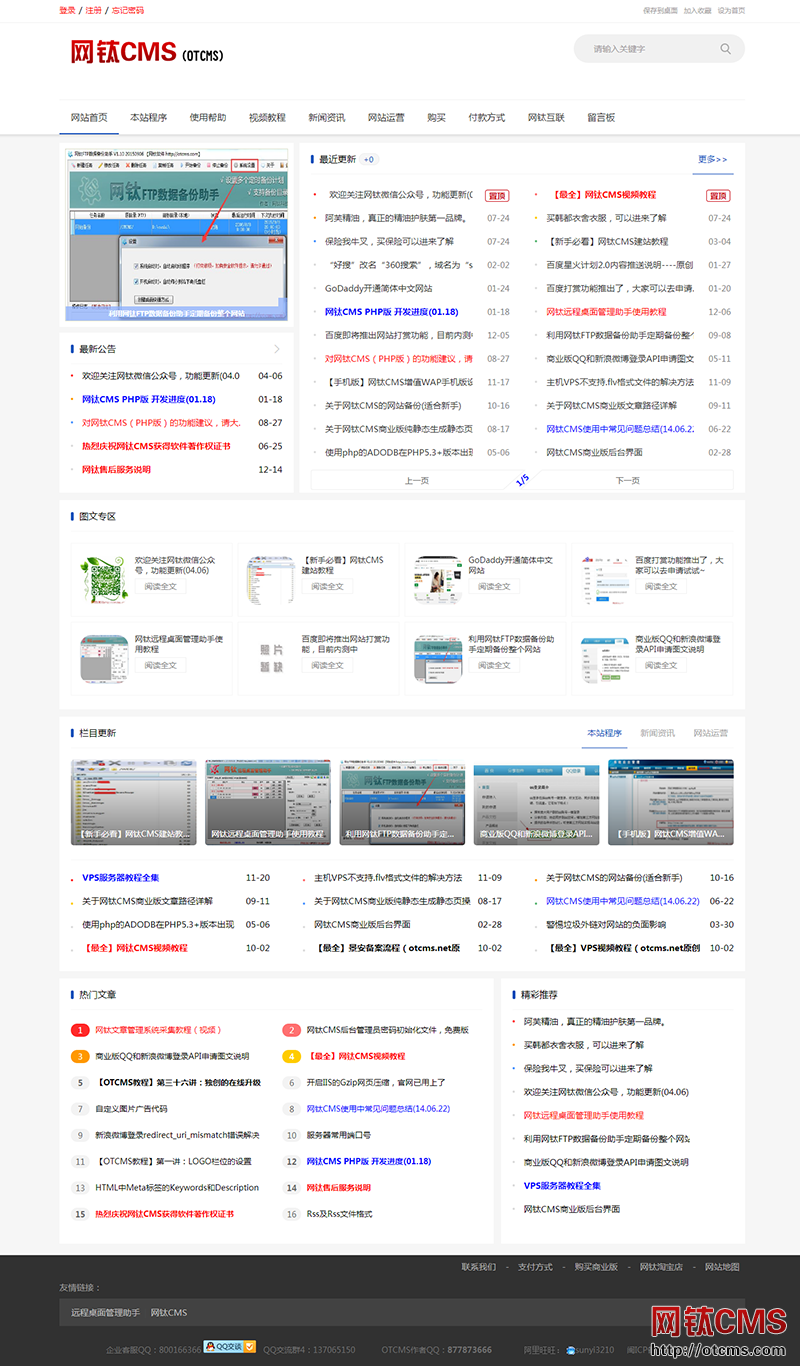Open 保险我牛叉 article in 最近更新 list
The width and height of the screenshot is (800, 1366).
389,241
